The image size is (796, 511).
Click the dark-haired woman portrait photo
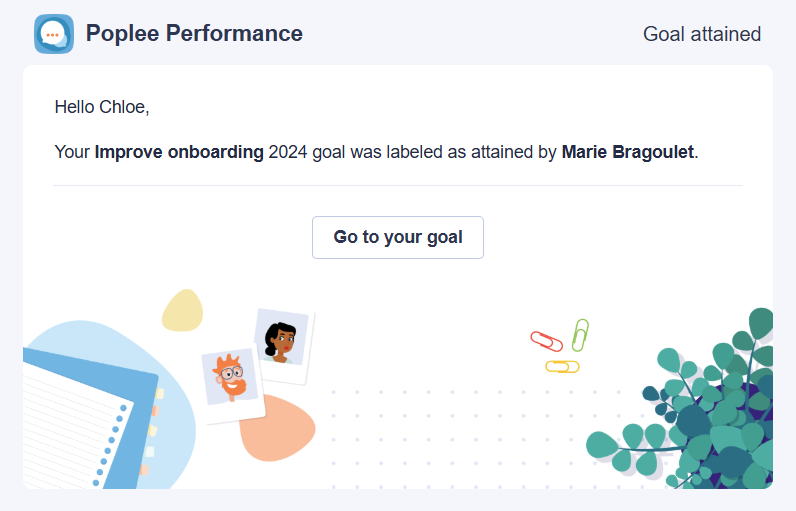point(283,346)
